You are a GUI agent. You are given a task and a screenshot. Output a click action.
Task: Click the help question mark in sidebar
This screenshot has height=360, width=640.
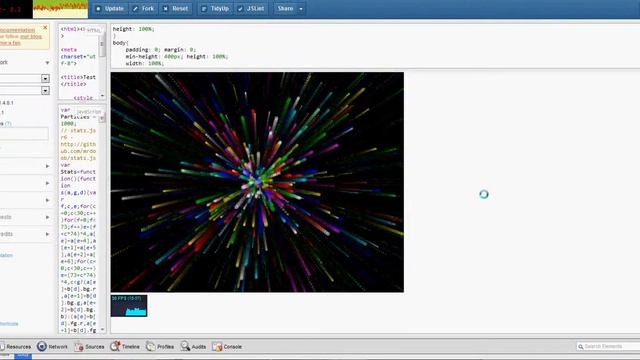click(9, 123)
